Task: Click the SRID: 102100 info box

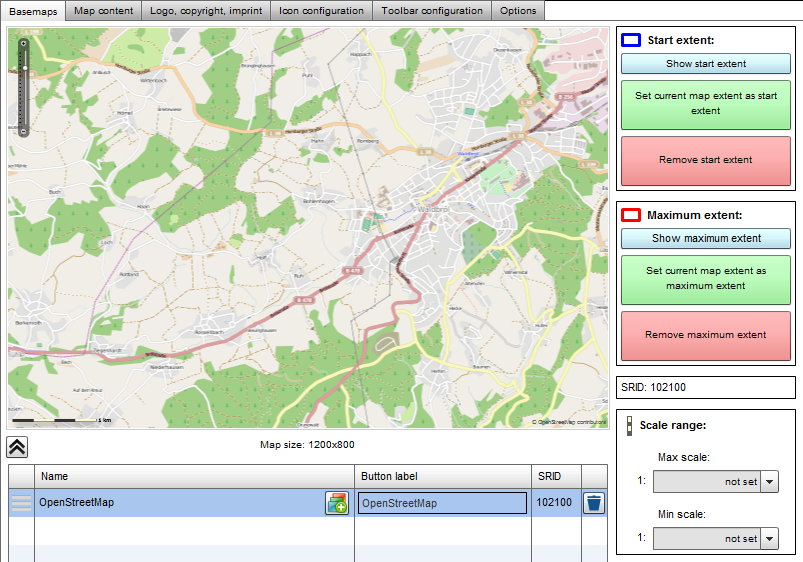Action: 706,387
